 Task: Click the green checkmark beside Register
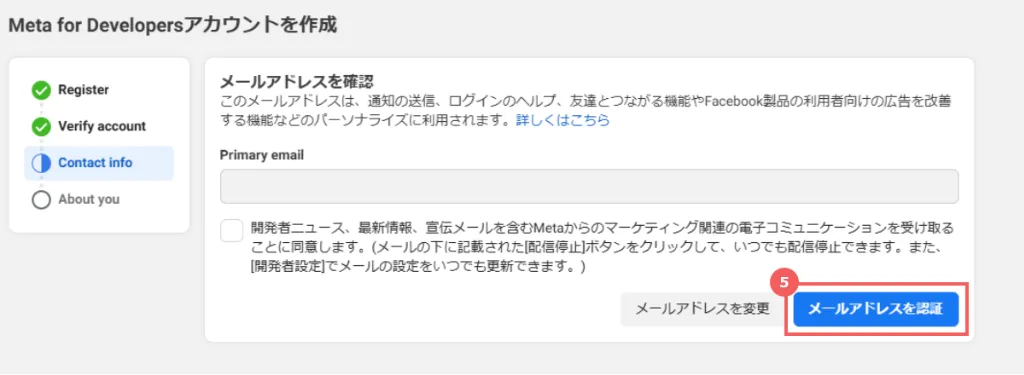(x=41, y=90)
